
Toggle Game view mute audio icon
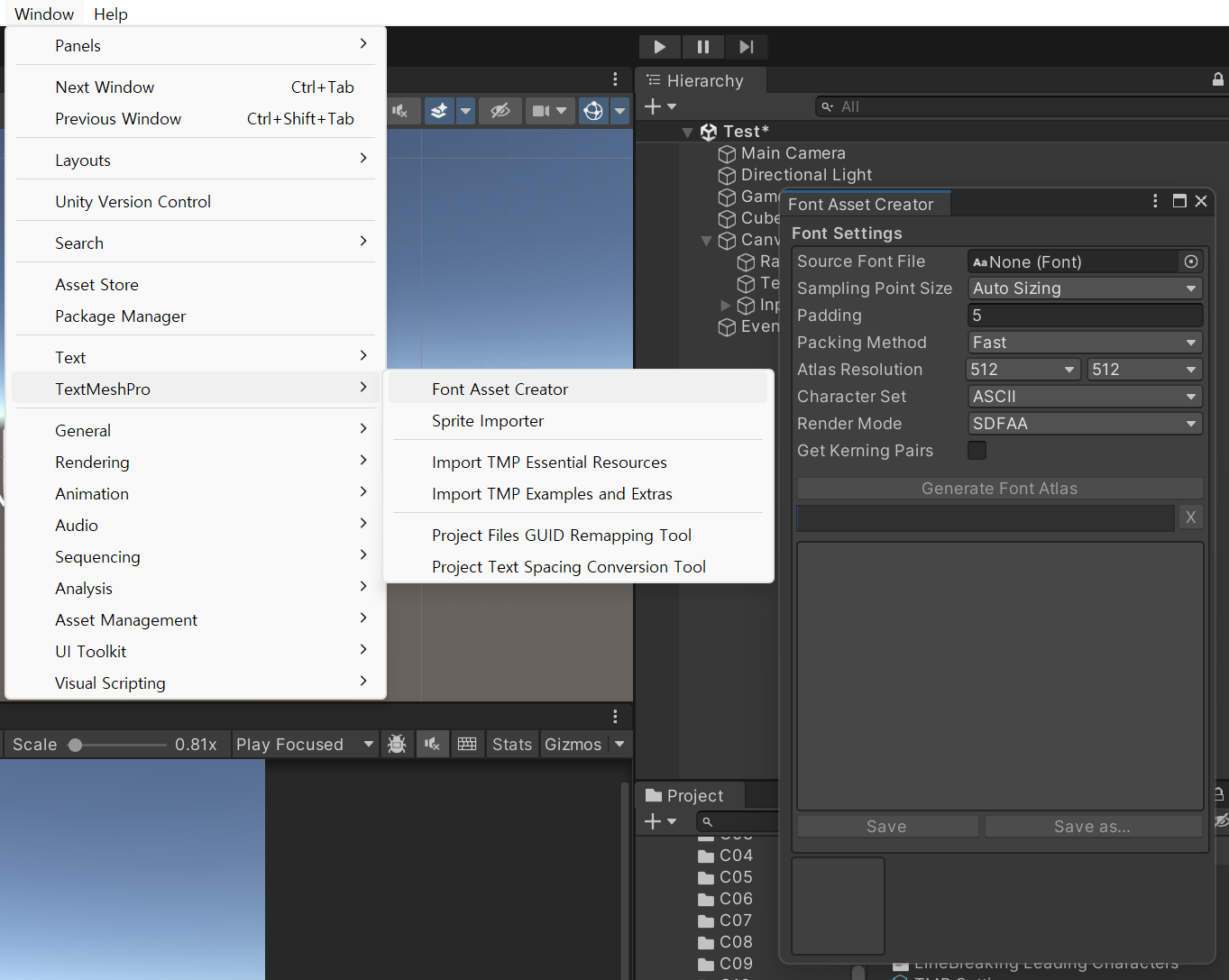click(x=433, y=745)
